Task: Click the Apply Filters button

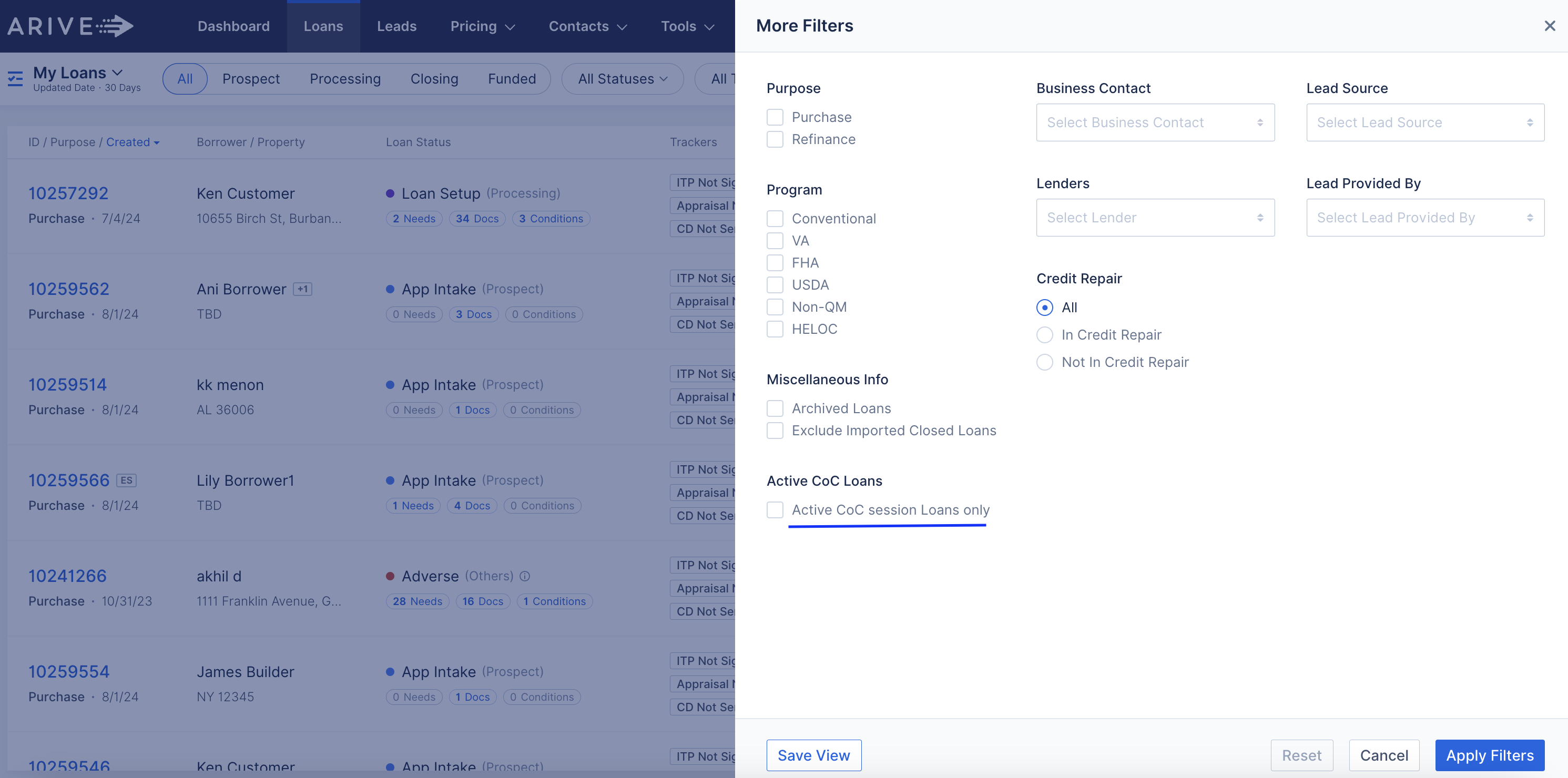Action: click(1489, 755)
